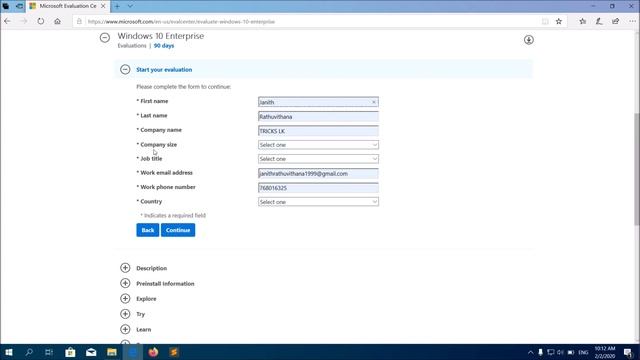This screenshot has width=640, height=360.
Task: Click the volume icon in system tray
Action: click(560, 352)
